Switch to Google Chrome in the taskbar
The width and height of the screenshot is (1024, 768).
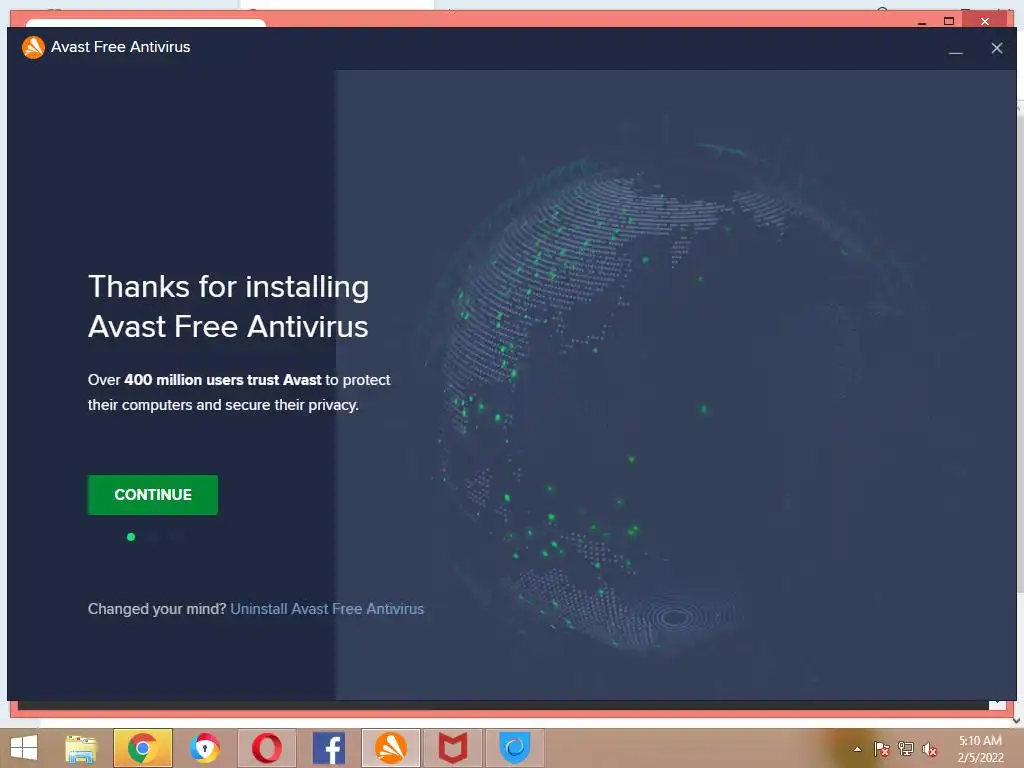(143, 748)
